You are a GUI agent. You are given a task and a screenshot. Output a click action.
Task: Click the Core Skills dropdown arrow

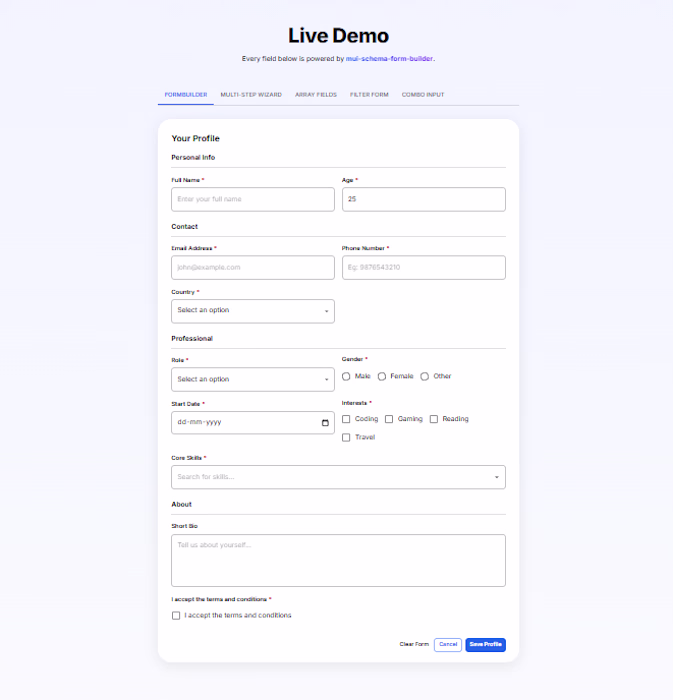(x=496, y=477)
